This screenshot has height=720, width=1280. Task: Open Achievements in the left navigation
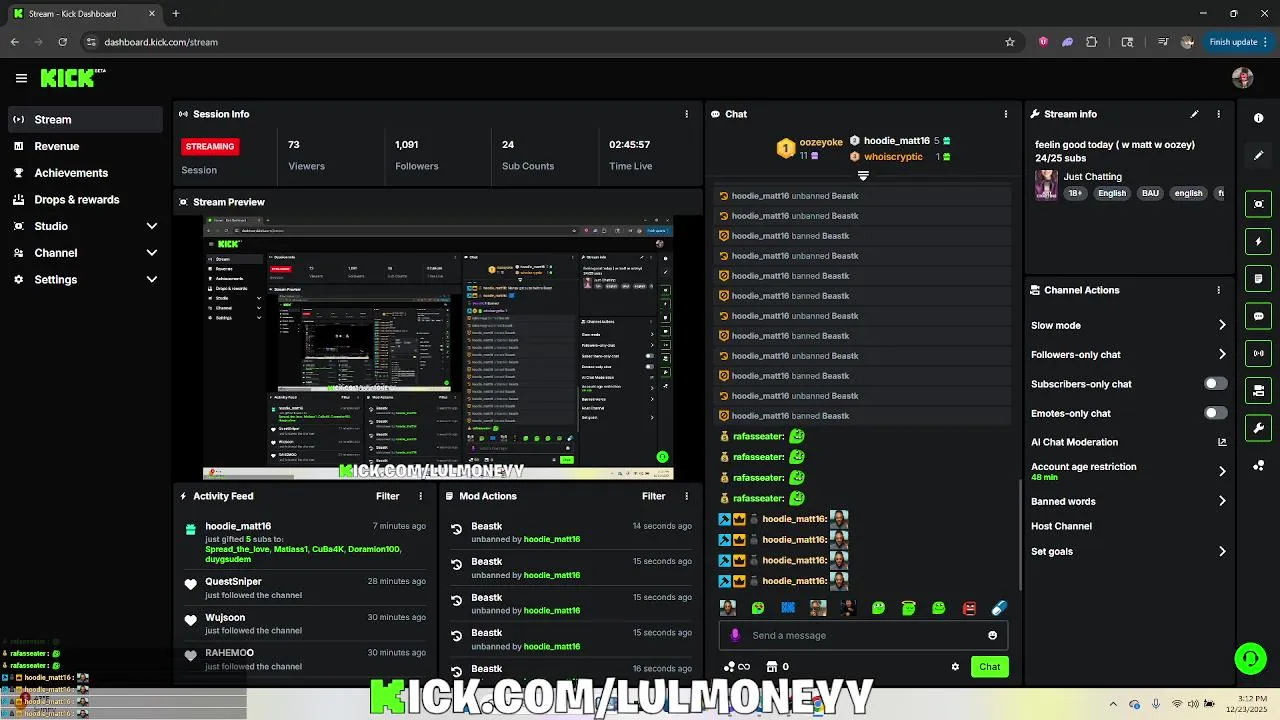coord(85,173)
